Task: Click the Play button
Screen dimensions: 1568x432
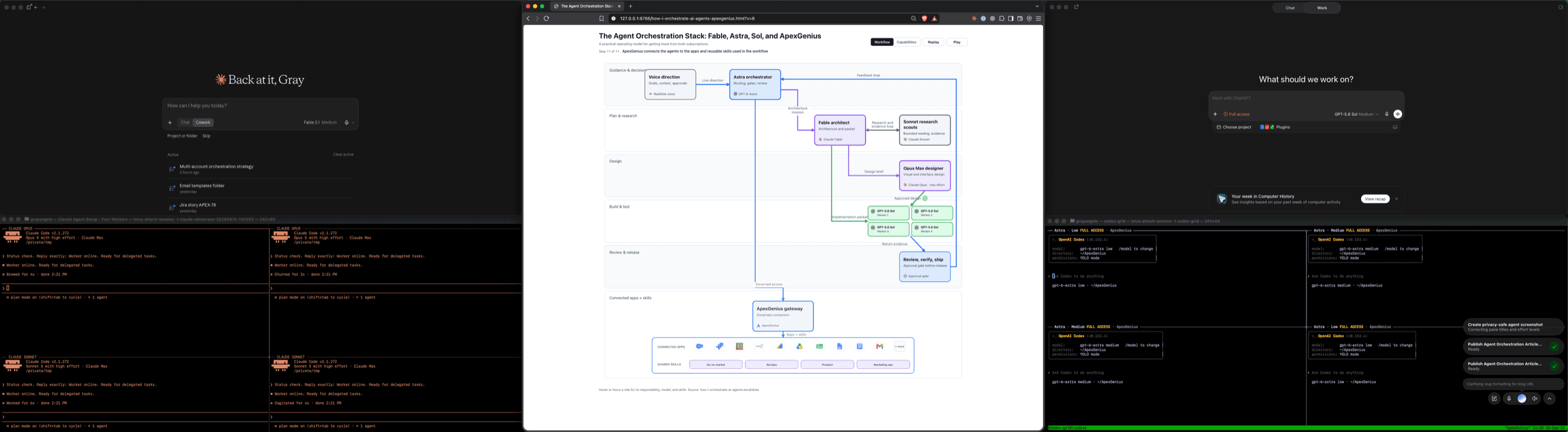Action: click(957, 42)
